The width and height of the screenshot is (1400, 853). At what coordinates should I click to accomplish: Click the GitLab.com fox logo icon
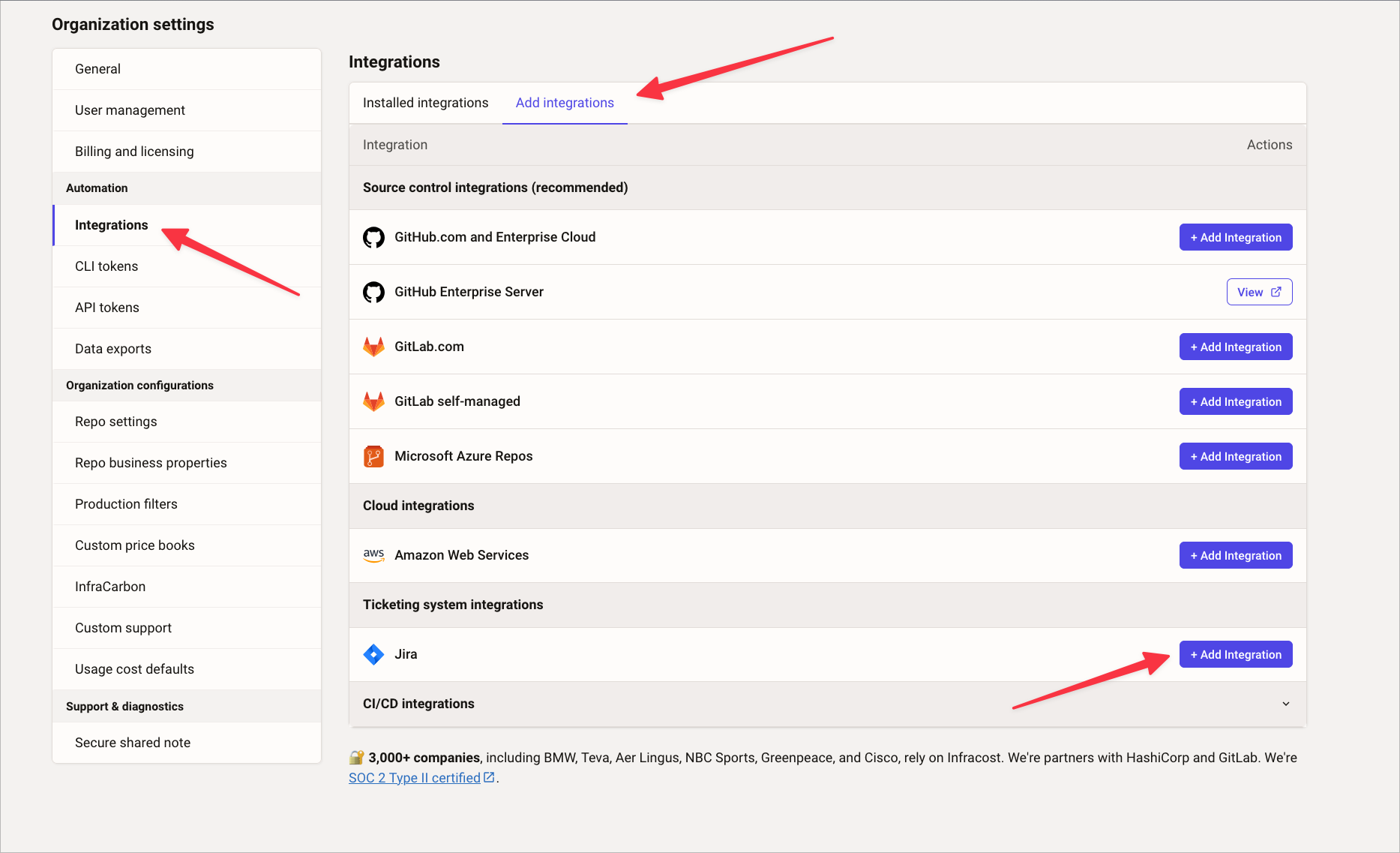coord(373,347)
